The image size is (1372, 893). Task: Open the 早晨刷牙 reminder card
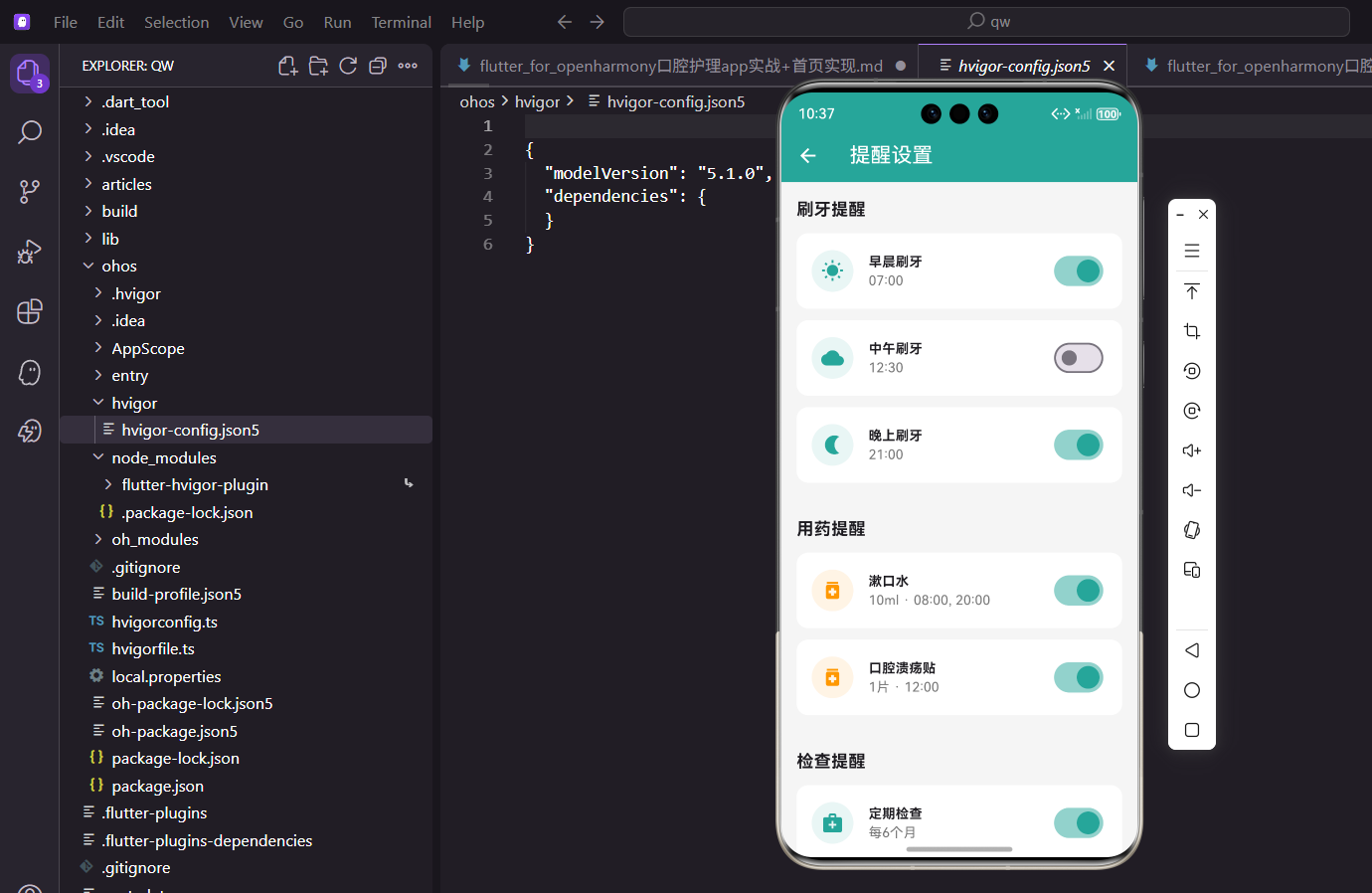tap(959, 270)
